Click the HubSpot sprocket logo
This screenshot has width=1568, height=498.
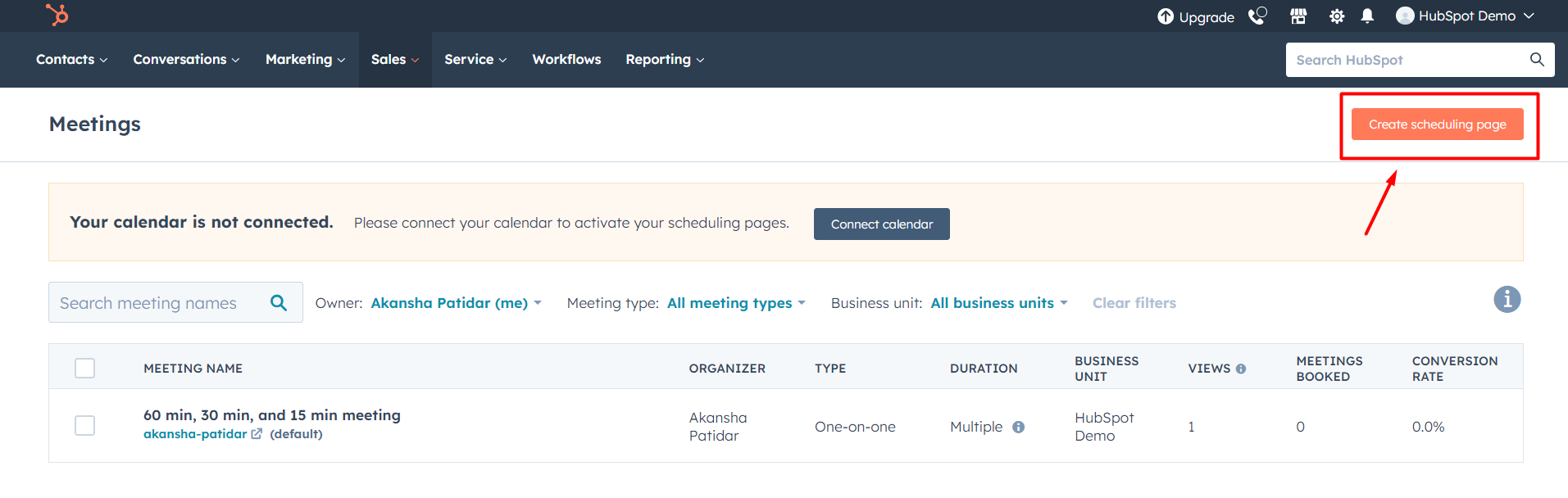coord(57,15)
